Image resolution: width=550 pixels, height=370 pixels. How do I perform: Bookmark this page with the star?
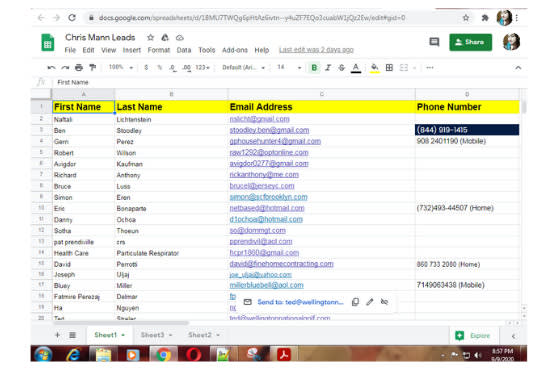click(466, 18)
